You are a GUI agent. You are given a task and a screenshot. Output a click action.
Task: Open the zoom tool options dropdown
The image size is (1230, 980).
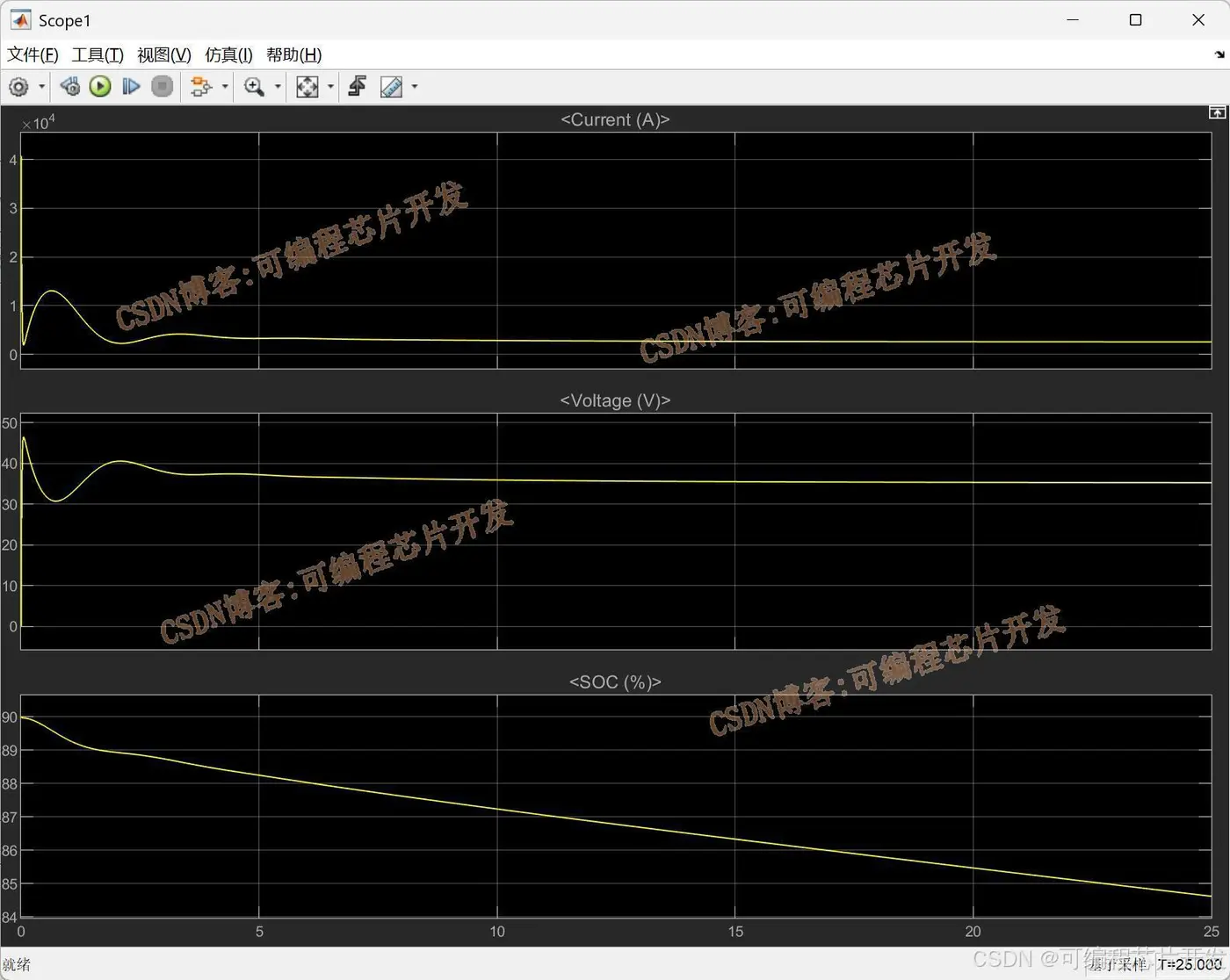click(x=278, y=86)
